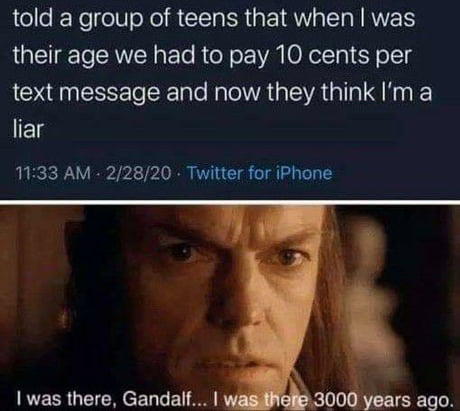Click the 2/28/20 tweet date
The height and width of the screenshot is (411, 460).
(x=138, y=173)
